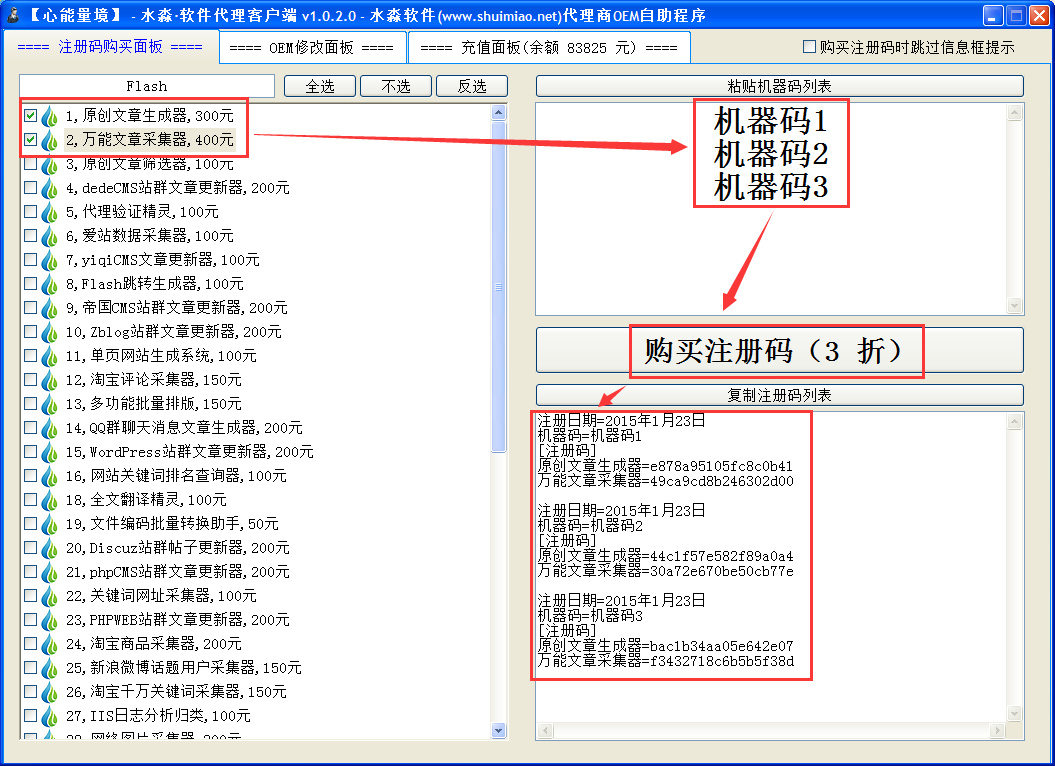Screen dimensions: 1055x766
Task: Click water drop icon beside 新浪微博话题用户采集器
Action: pos(49,668)
